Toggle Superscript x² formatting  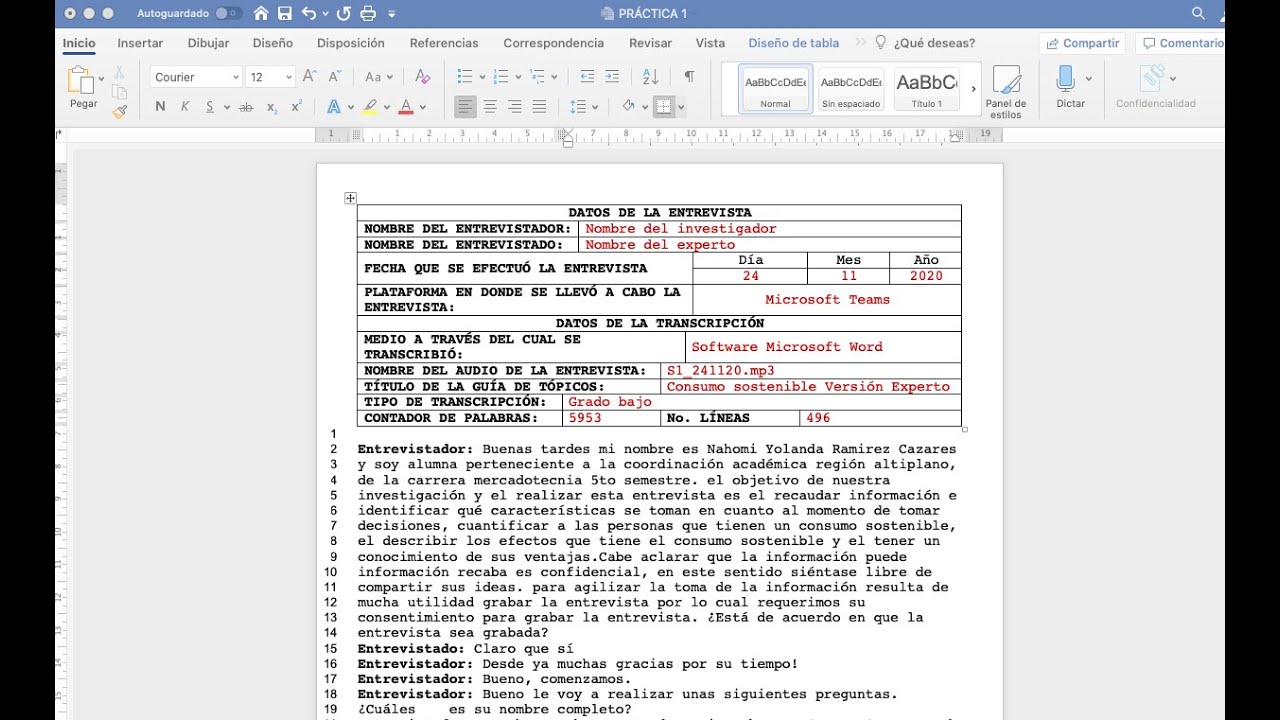pyautogui.click(x=297, y=107)
